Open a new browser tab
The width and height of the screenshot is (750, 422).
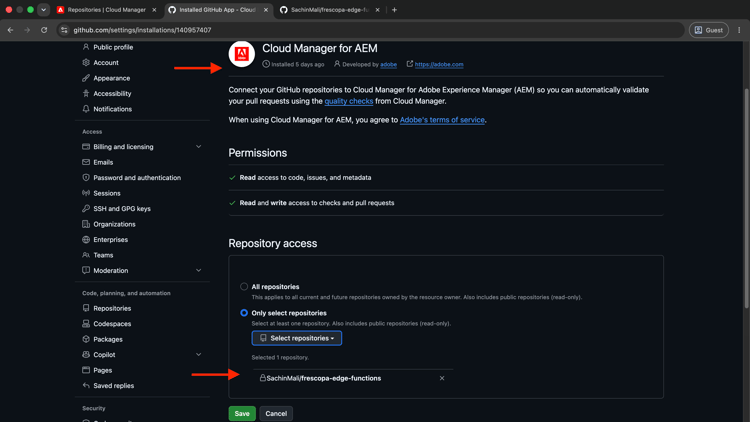tap(394, 10)
